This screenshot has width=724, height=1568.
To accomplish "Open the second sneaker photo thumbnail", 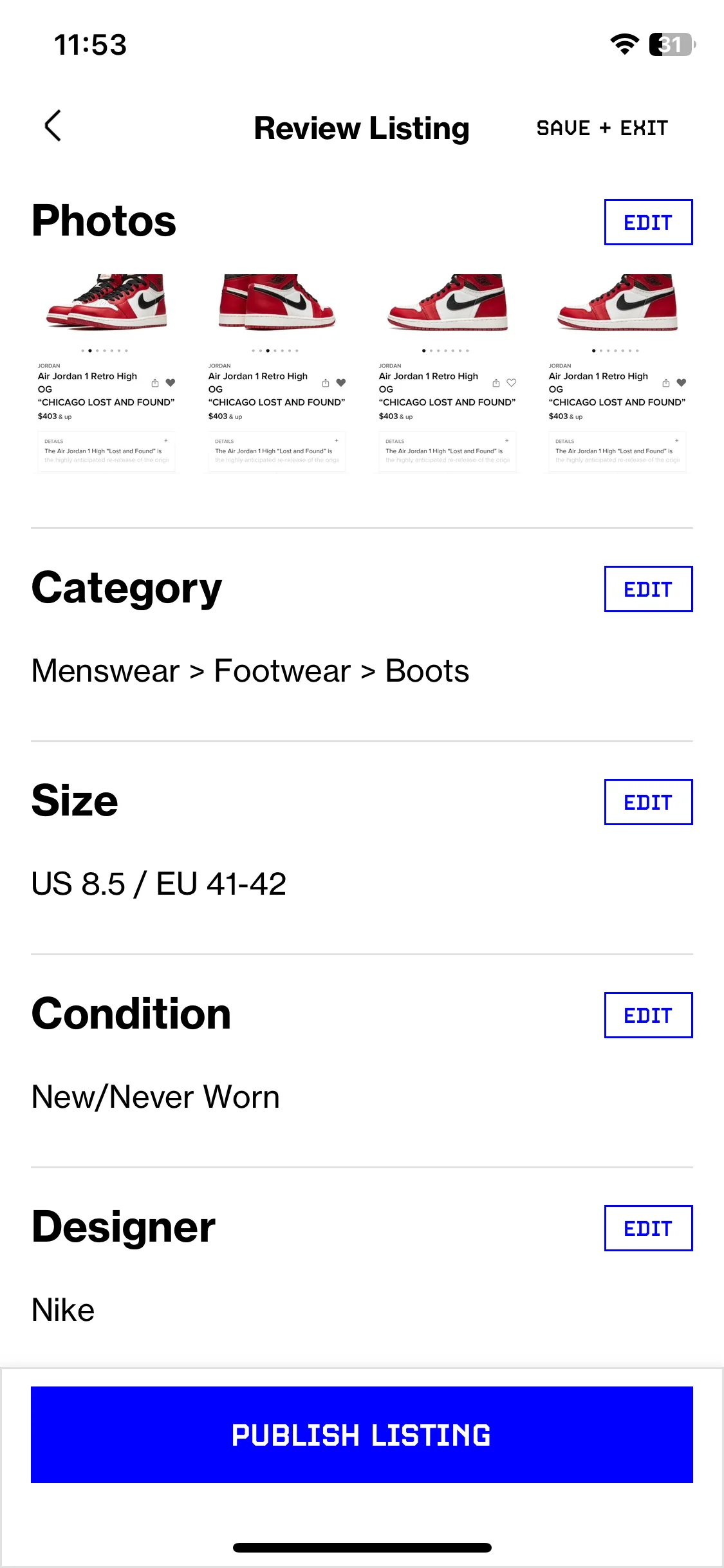I will click(277, 373).
